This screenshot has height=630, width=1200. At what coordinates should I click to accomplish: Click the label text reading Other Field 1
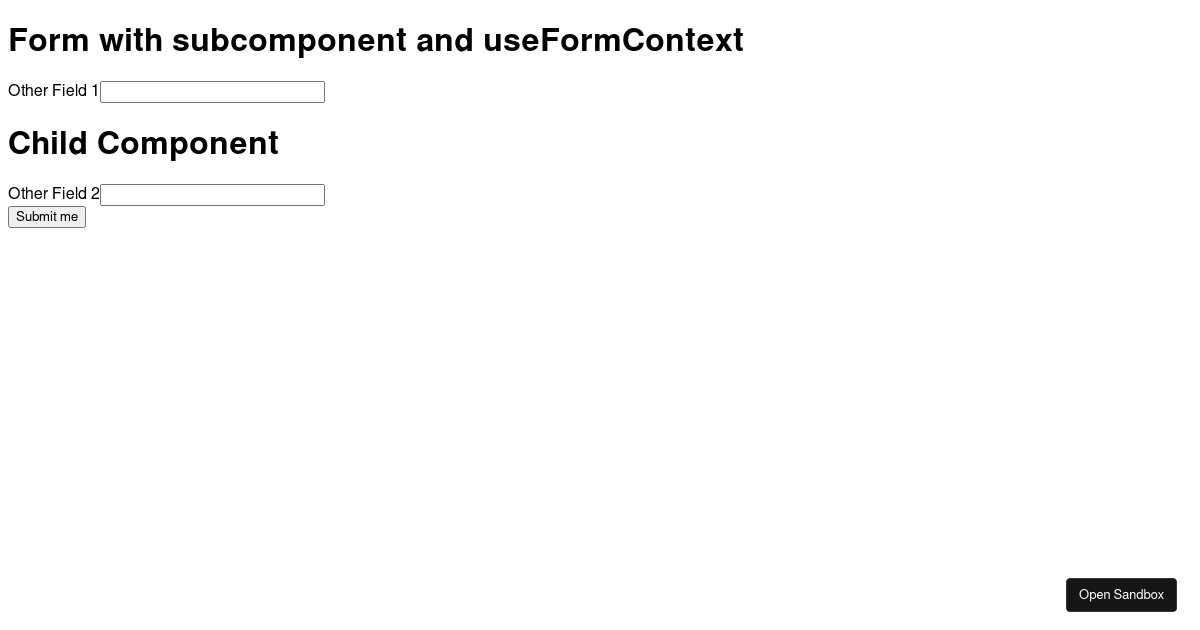[x=52, y=91]
